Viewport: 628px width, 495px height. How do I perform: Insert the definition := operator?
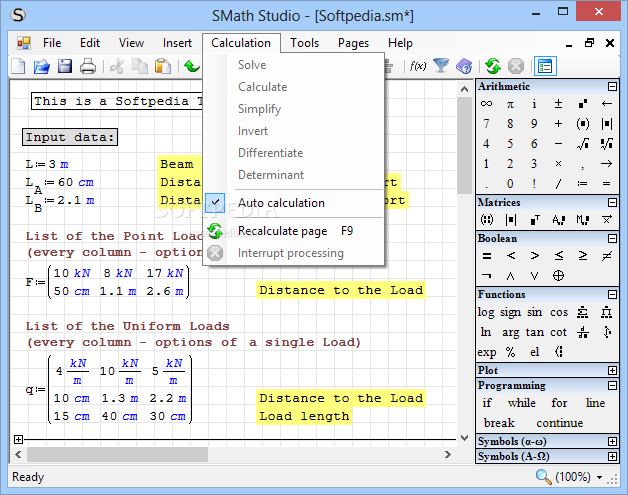tap(582, 184)
